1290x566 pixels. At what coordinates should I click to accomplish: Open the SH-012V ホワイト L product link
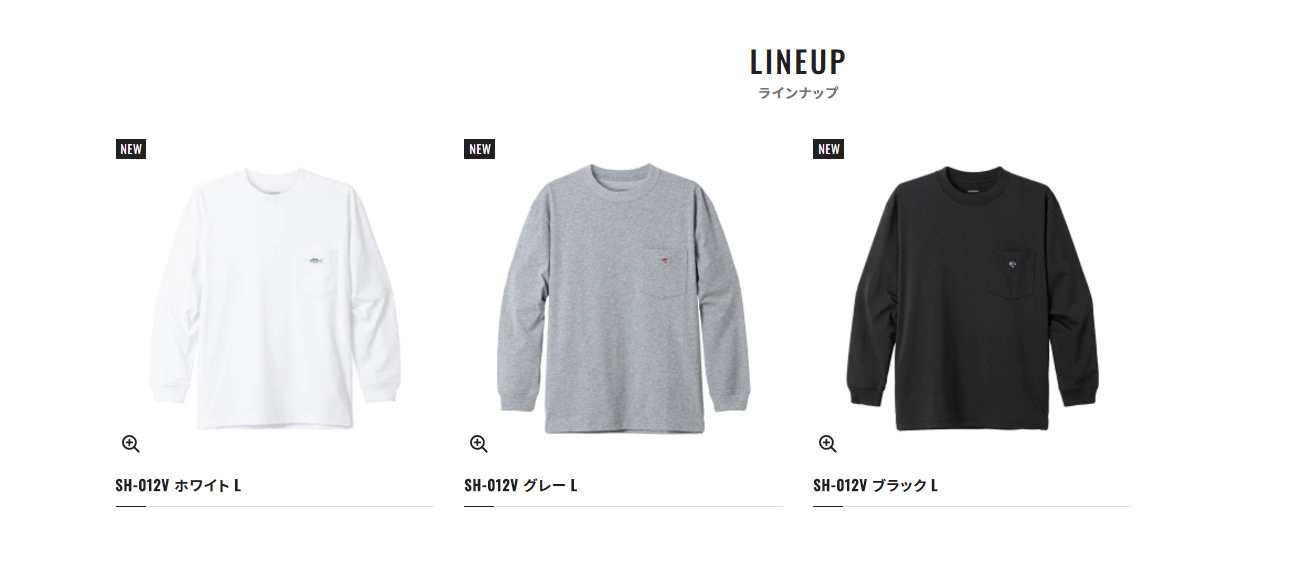178,486
